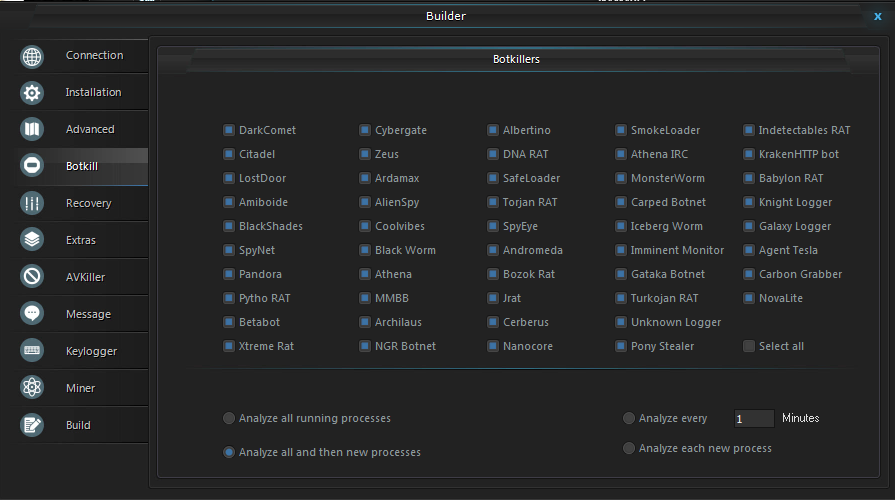Screen dimensions: 895x500
Task: Select the Build pencil icon
Action: pos(32,425)
